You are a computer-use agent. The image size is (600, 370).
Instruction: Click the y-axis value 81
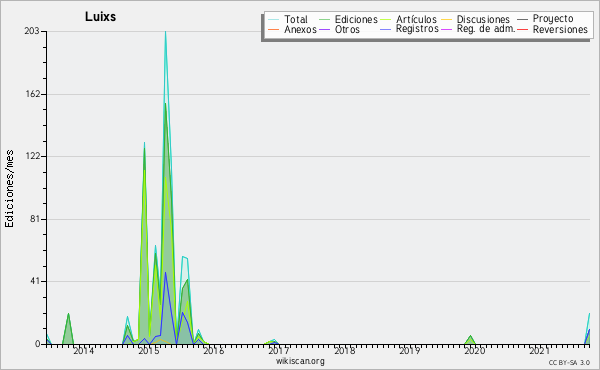point(35,219)
